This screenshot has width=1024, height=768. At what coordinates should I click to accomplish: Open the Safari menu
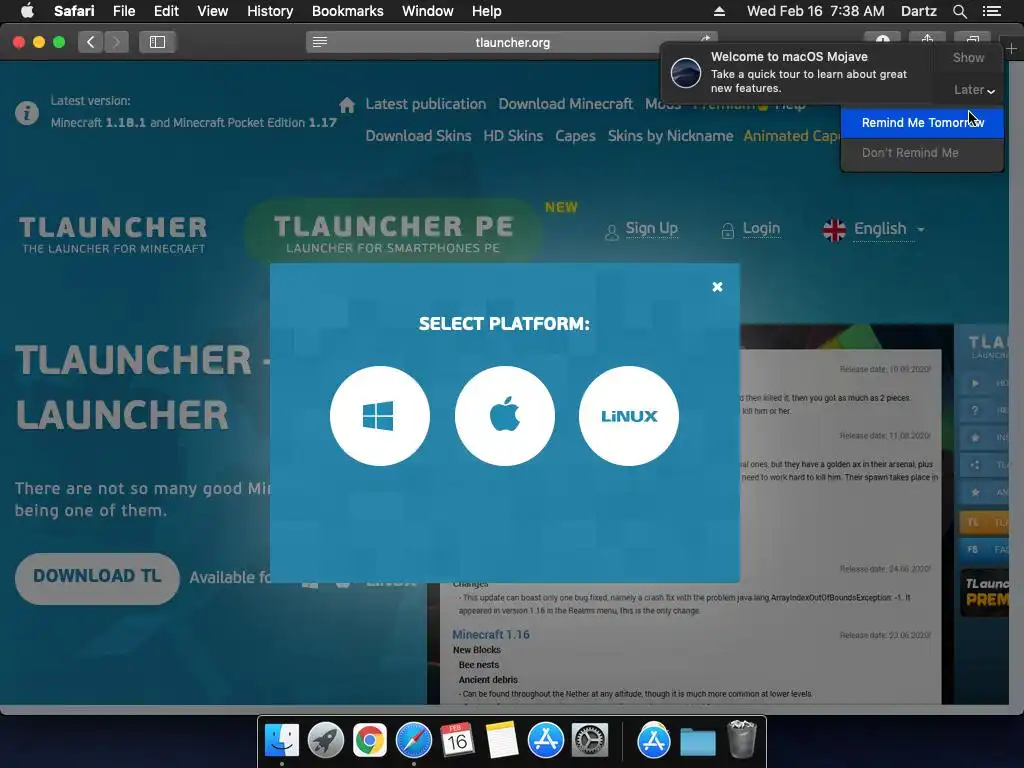pyautogui.click(x=74, y=11)
